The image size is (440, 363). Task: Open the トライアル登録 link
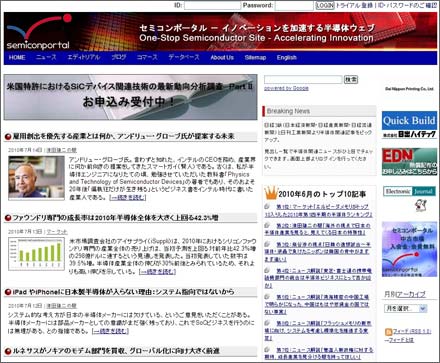(x=354, y=5)
